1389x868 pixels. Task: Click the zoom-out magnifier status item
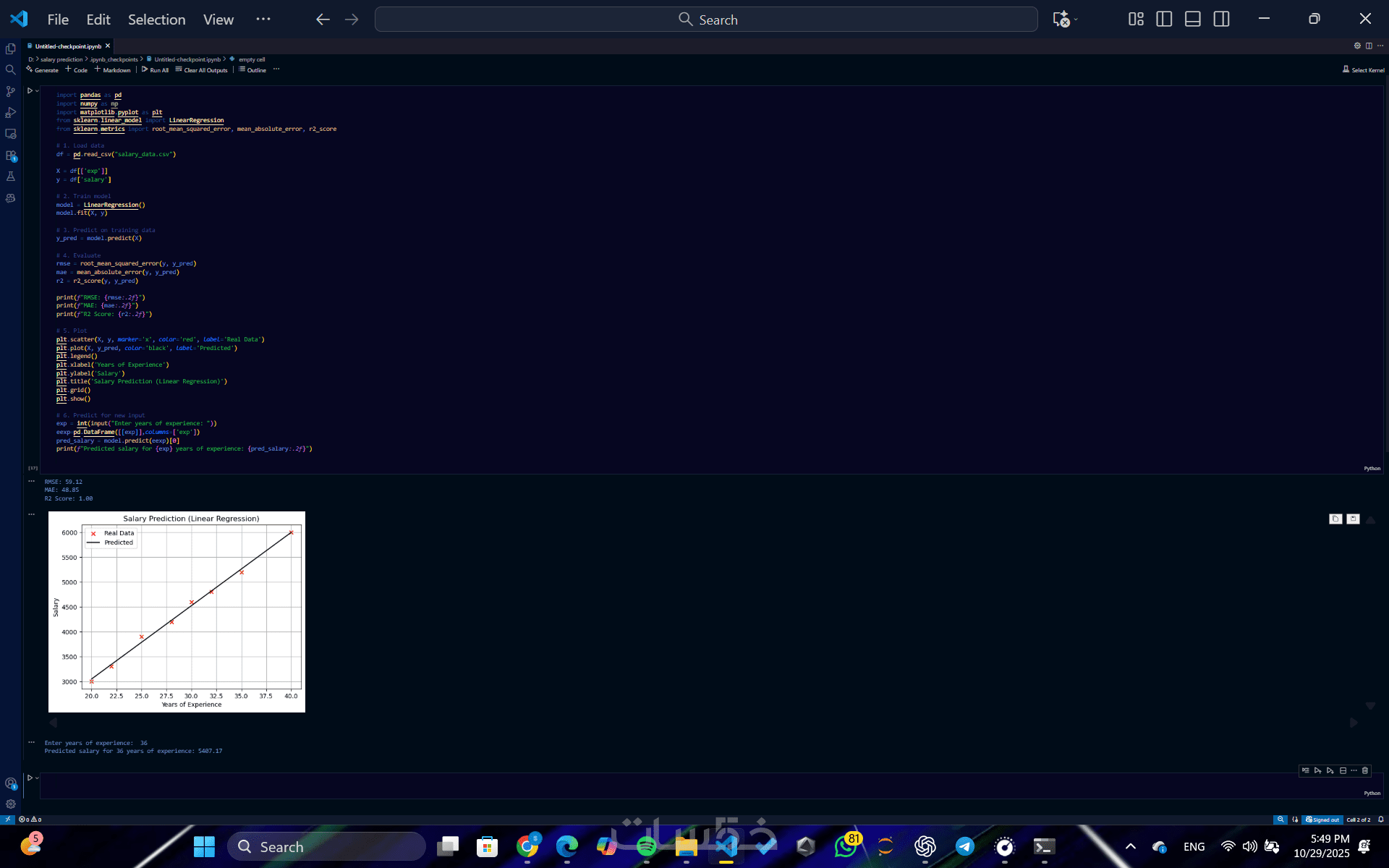(x=1280, y=820)
